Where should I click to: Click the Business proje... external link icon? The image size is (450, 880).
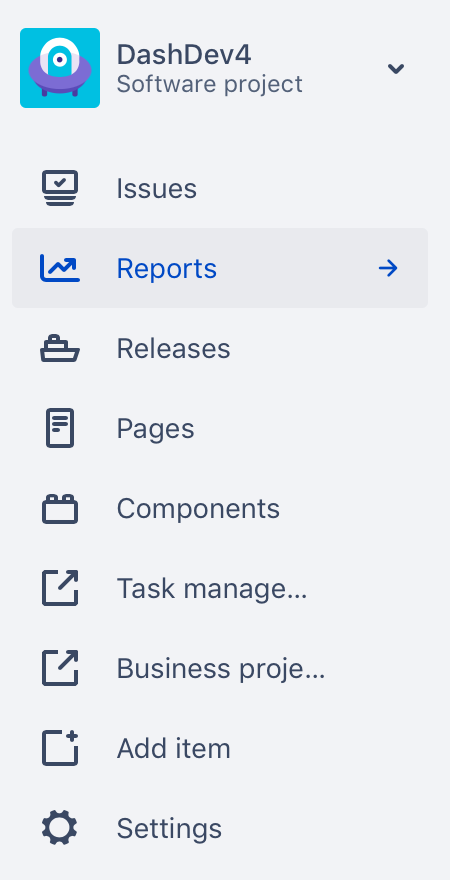point(60,668)
